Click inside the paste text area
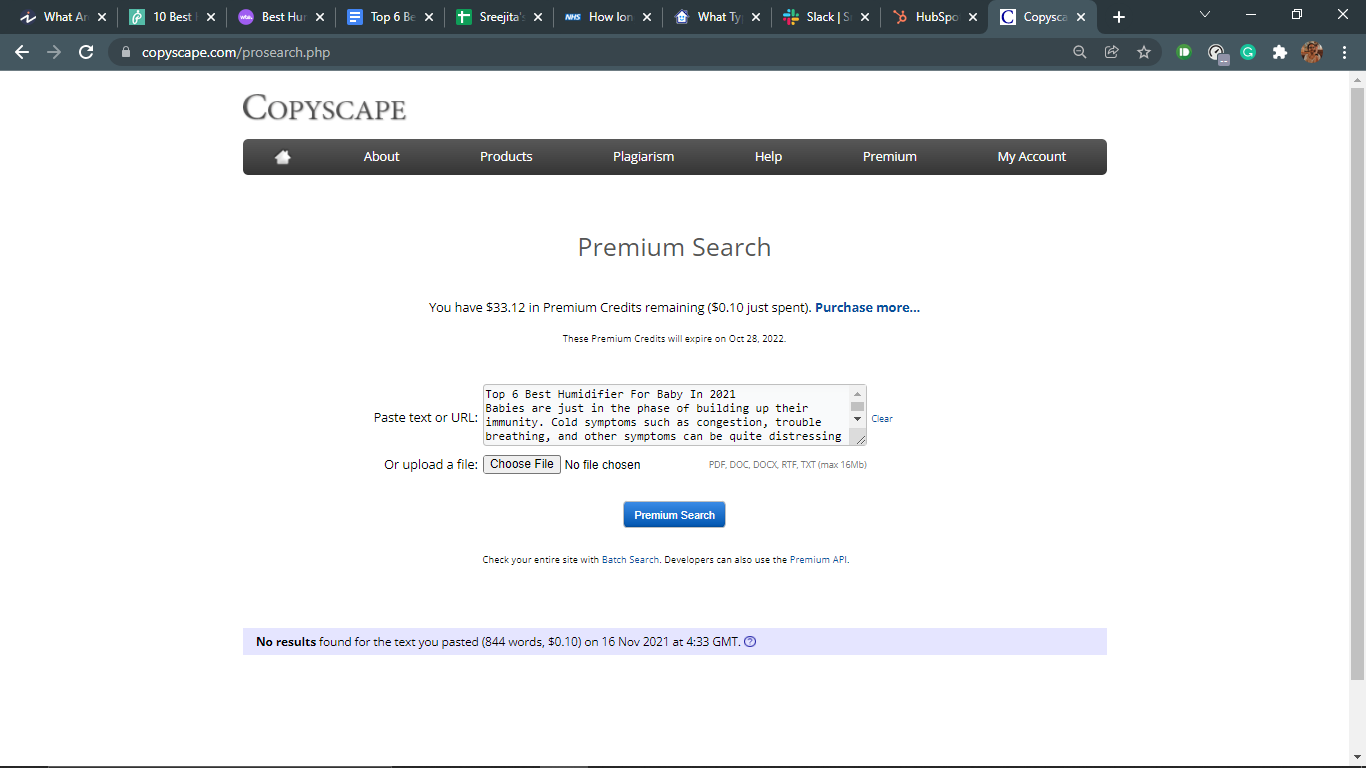 tap(666, 415)
